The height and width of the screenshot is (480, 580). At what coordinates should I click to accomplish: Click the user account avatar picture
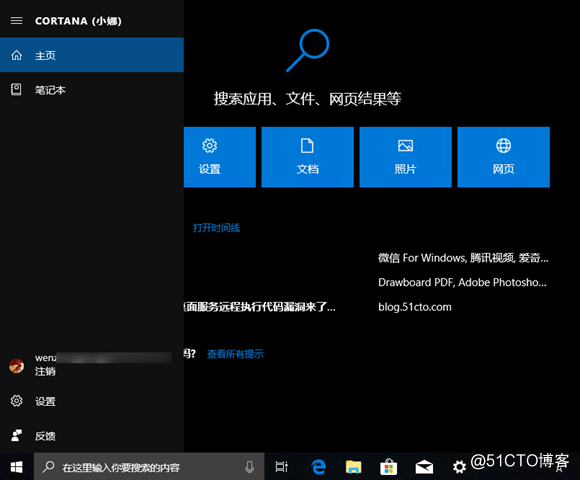[x=17, y=366]
